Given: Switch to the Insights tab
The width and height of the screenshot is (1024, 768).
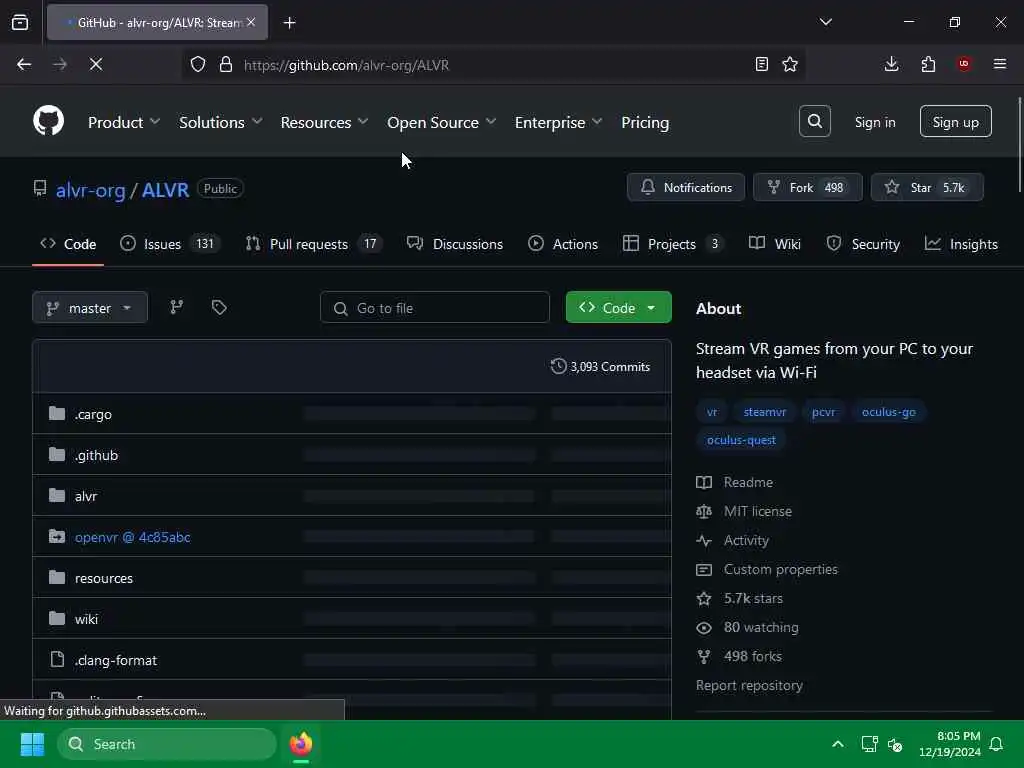Looking at the screenshot, I should coord(961,244).
